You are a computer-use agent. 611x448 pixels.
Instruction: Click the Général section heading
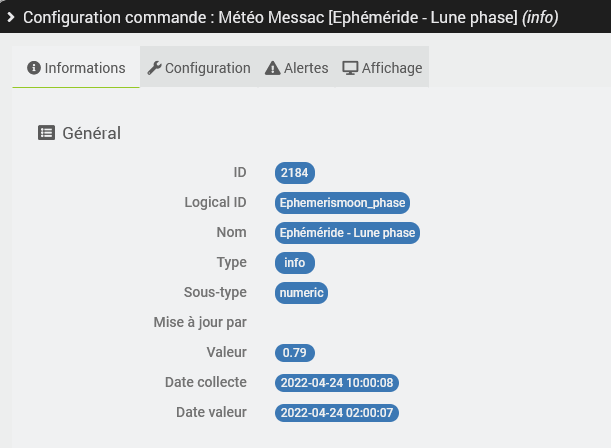91,132
